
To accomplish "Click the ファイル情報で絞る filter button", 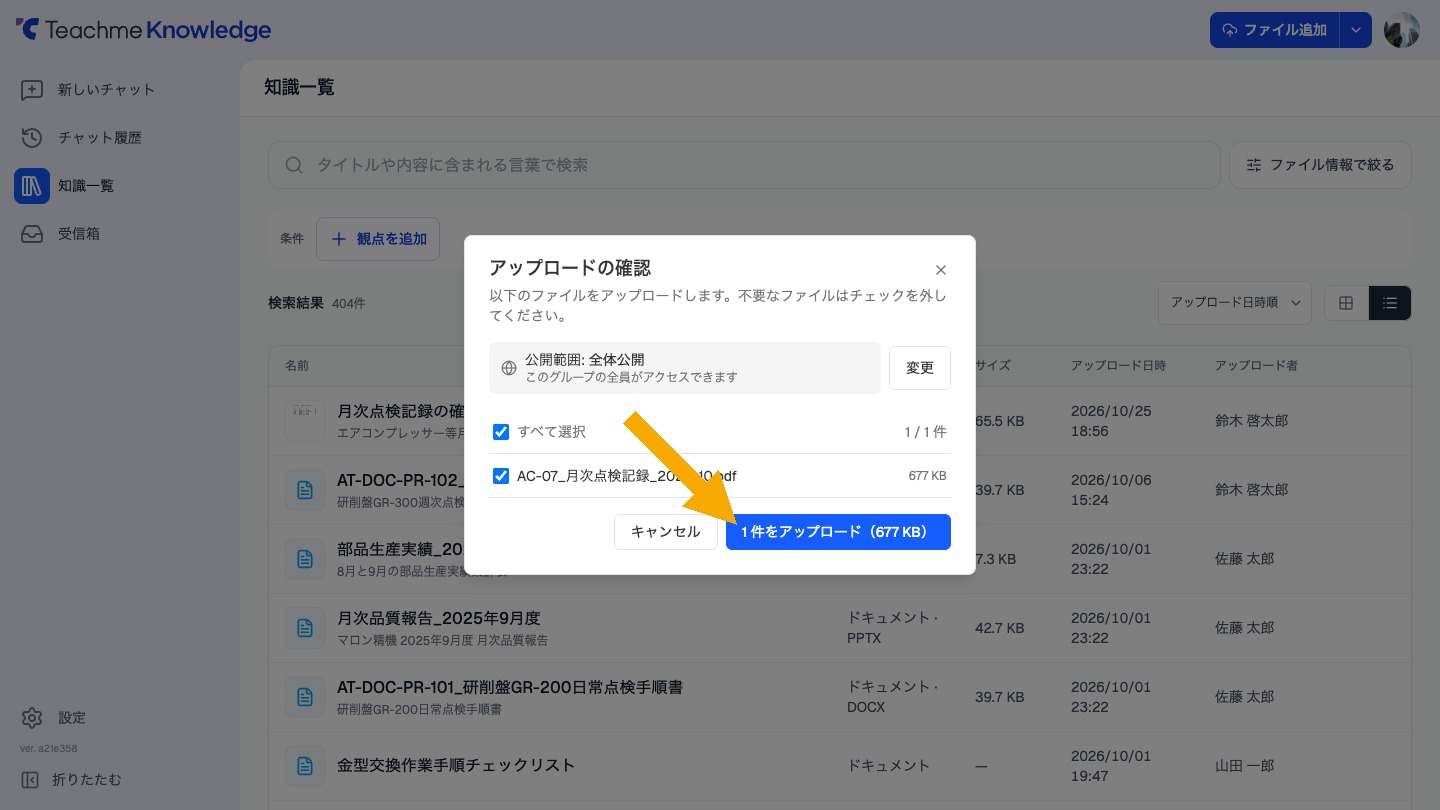I will coord(1320,165).
